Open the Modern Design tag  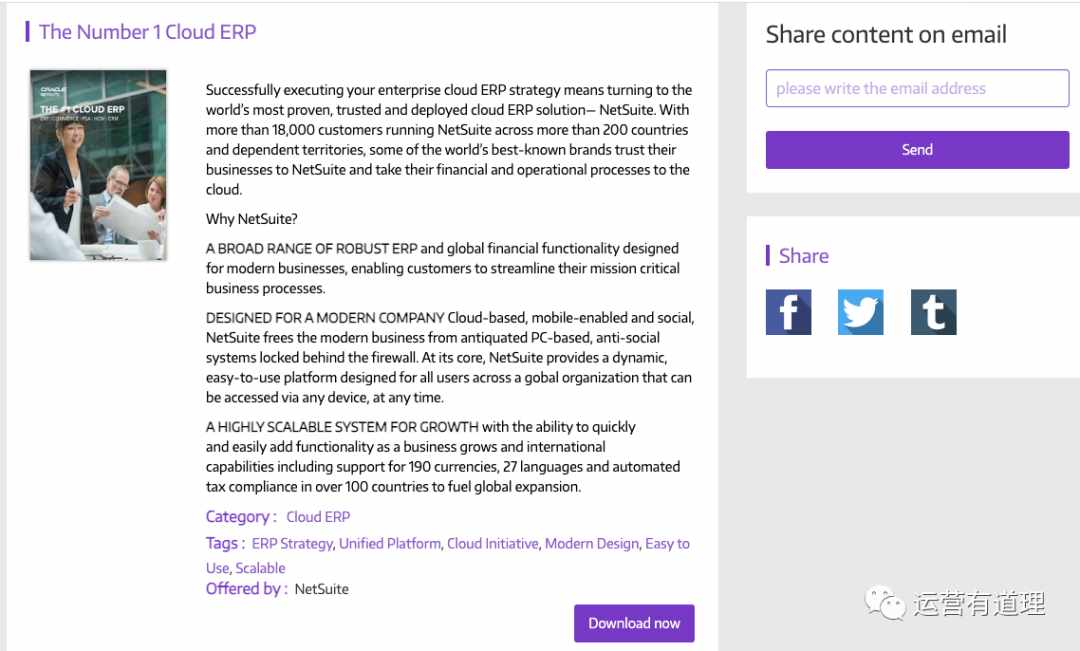point(592,544)
